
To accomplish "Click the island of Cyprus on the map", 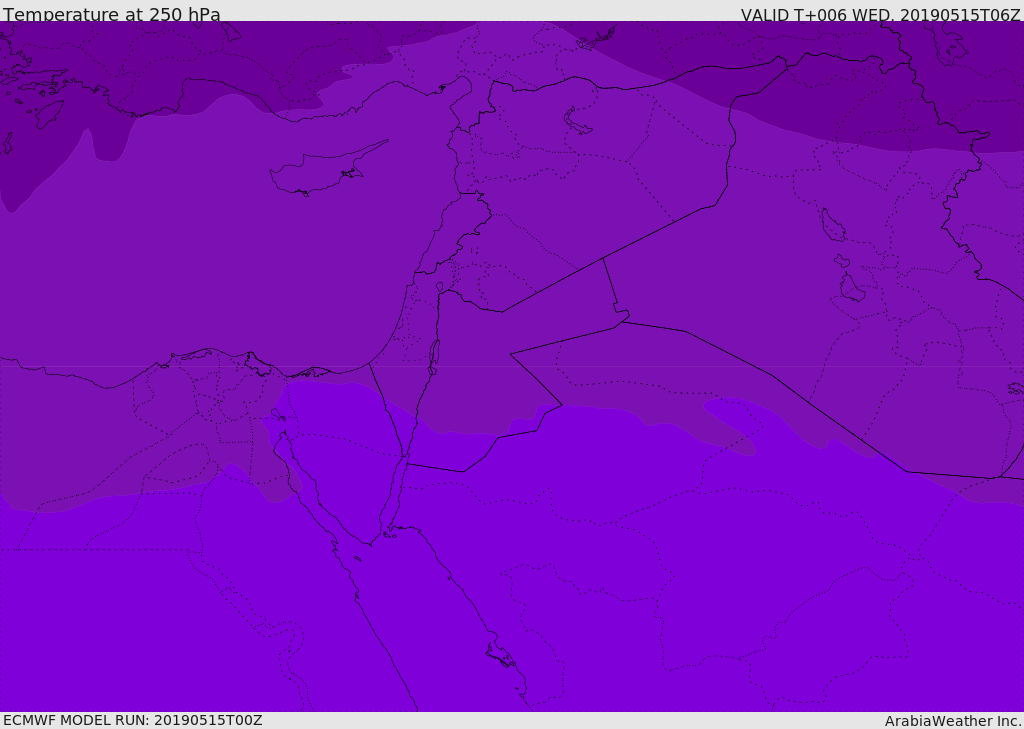I will (327, 170).
